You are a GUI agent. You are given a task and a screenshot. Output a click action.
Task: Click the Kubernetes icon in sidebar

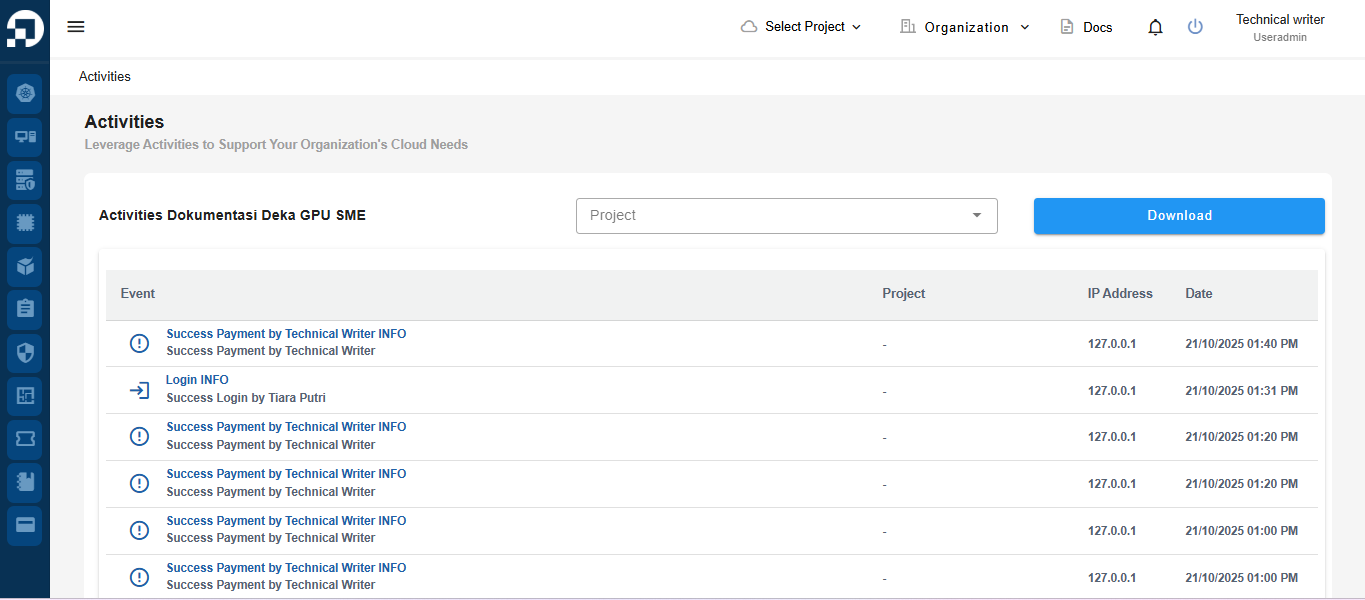coord(25,93)
